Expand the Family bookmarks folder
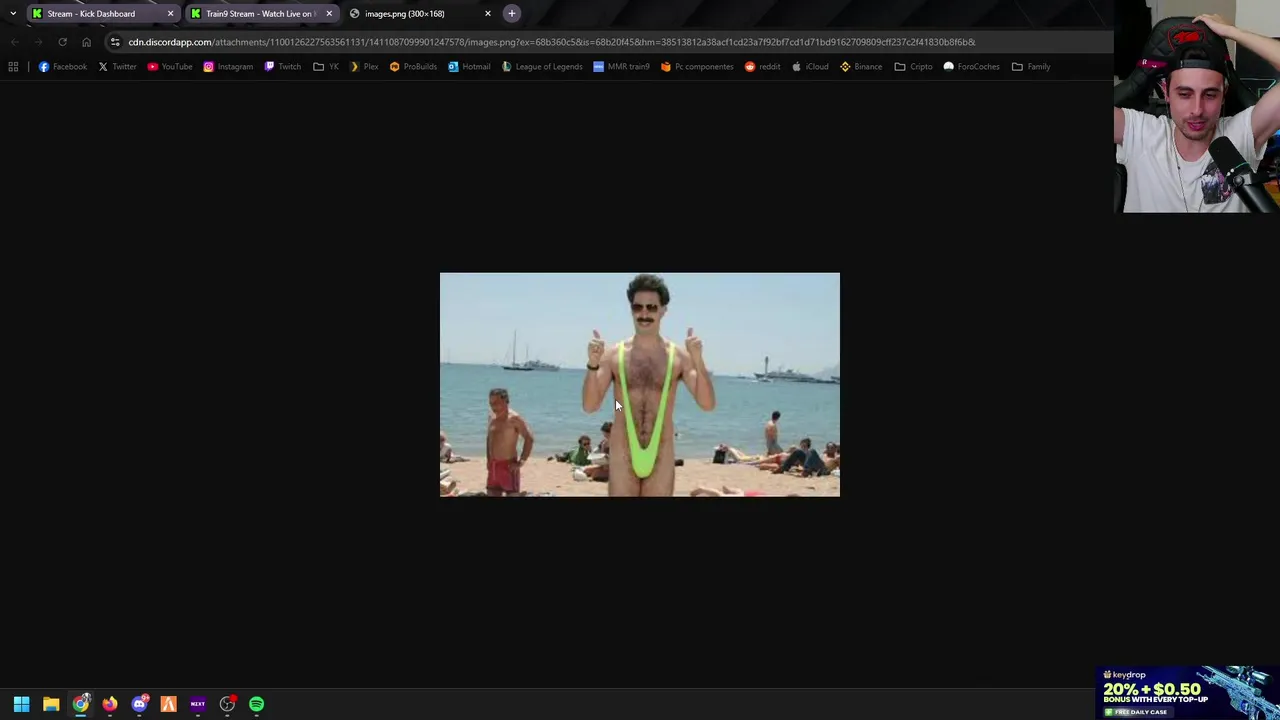Viewport: 1280px width, 720px height. pyautogui.click(x=1031, y=66)
